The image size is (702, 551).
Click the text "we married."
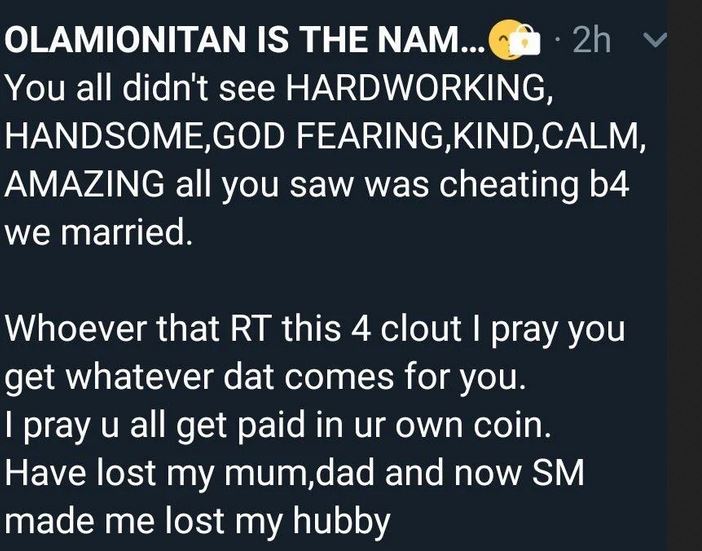pyautogui.click(x=98, y=234)
